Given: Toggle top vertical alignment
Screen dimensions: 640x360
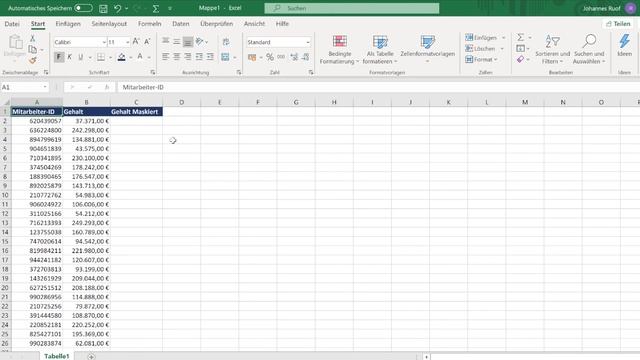Looking at the screenshot, I should (165, 41).
